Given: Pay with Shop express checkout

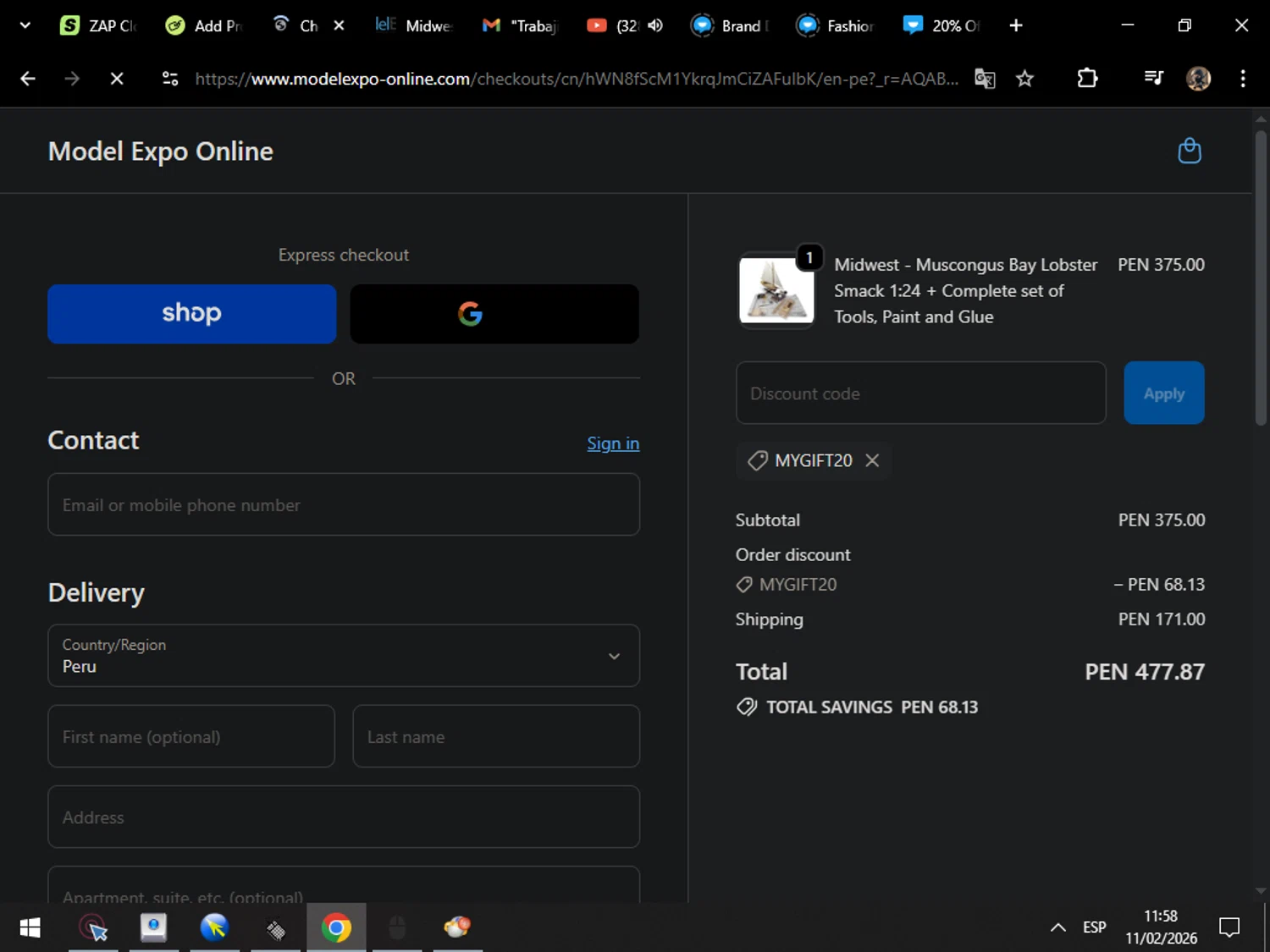Looking at the screenshot, I should point(191,314).
